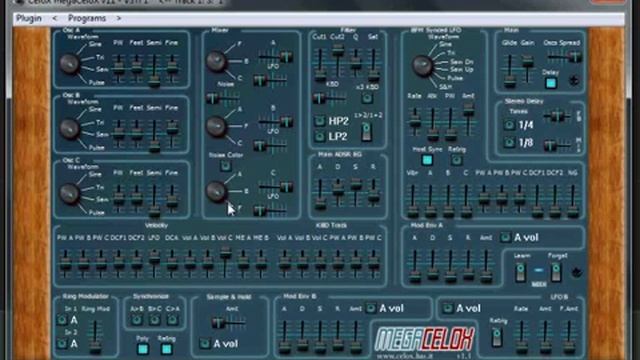The image size is (640, 360).
Task: Click the Mixer Noise level slider
Action: point(222,98)
